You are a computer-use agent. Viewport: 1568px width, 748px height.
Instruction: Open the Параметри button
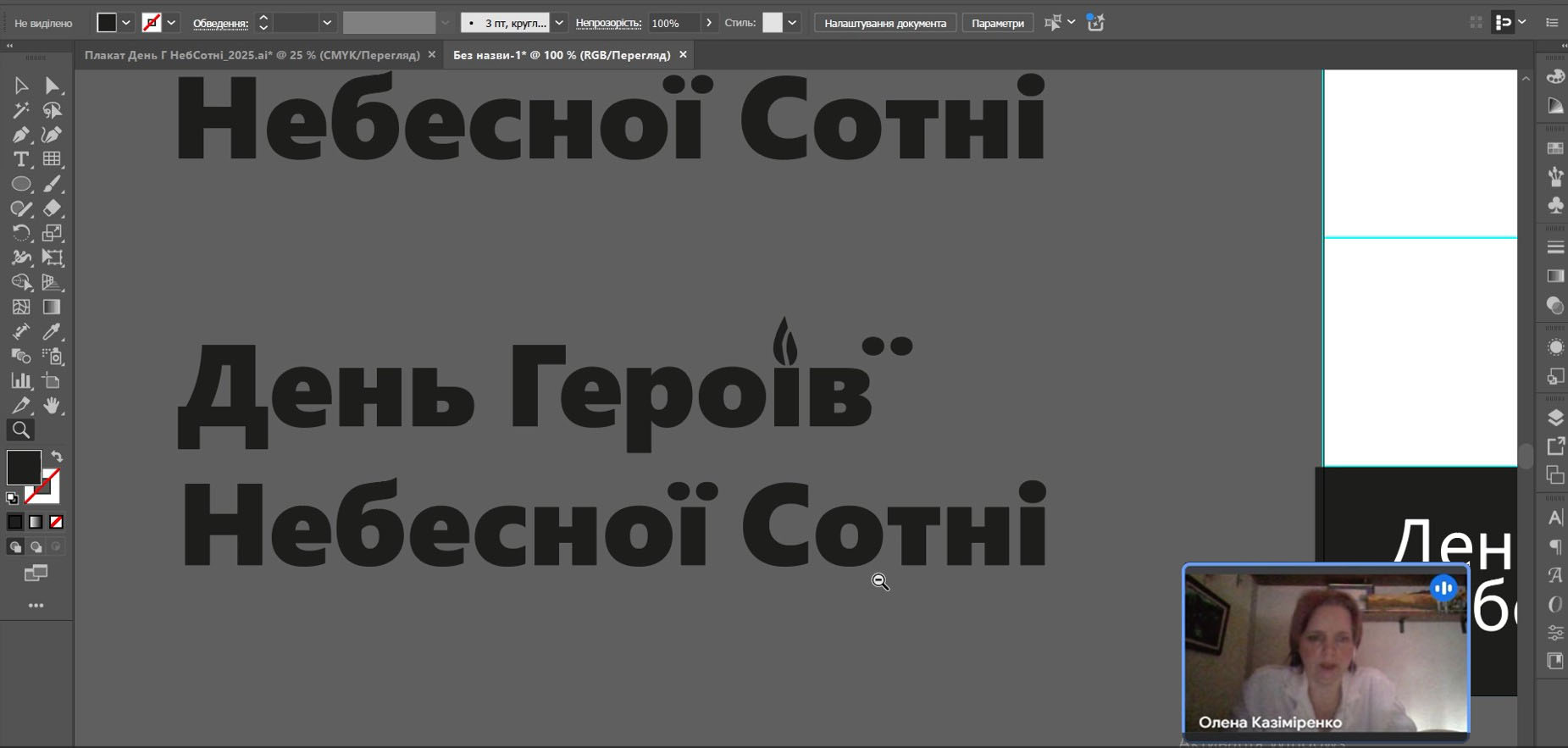pos(997,23)
